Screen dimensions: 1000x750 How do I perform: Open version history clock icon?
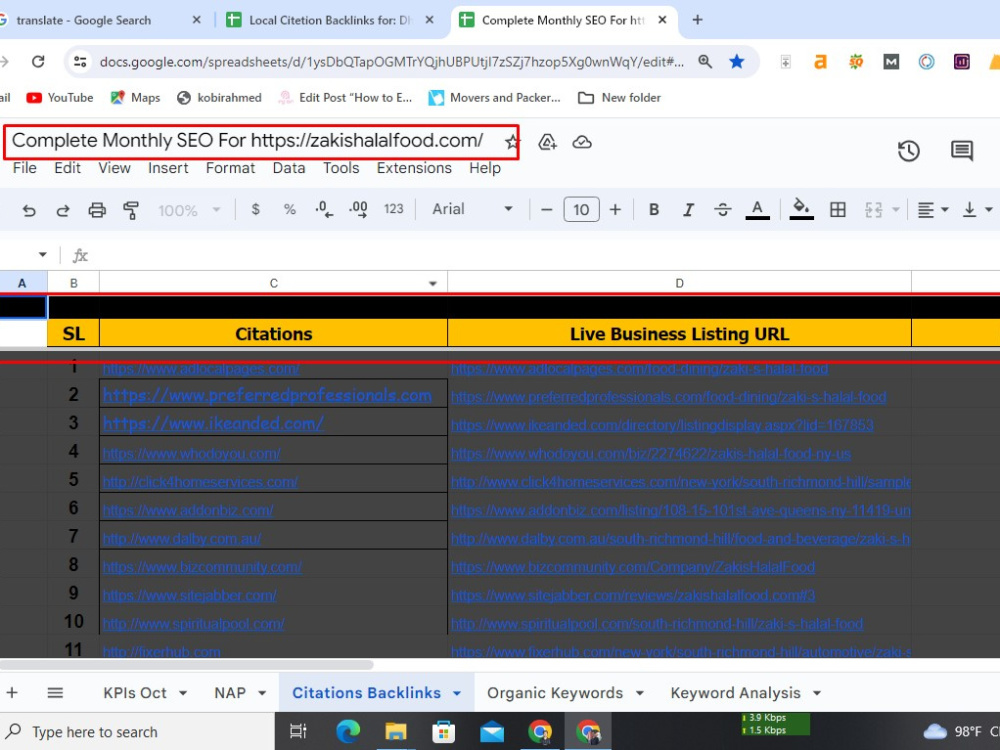coord(908,151)
